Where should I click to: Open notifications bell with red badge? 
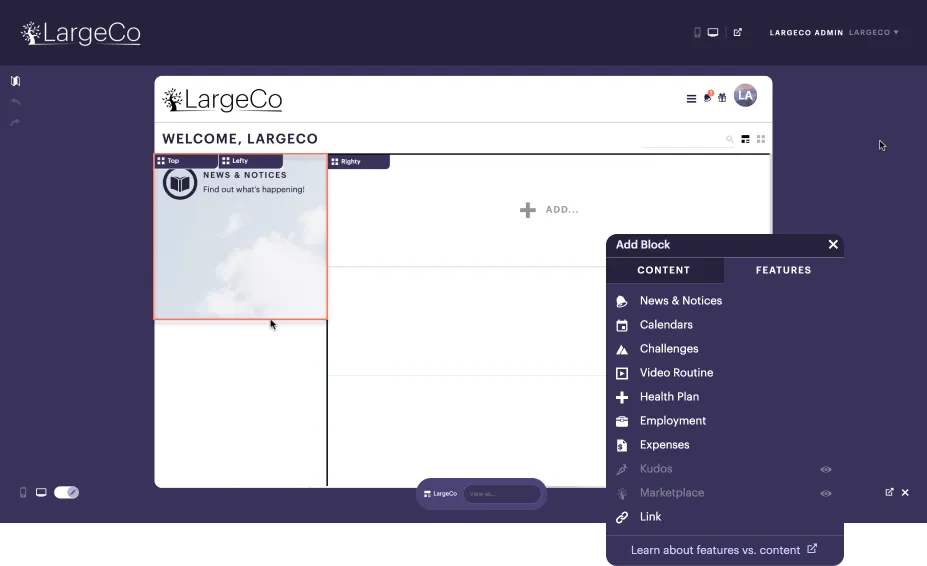708,97
